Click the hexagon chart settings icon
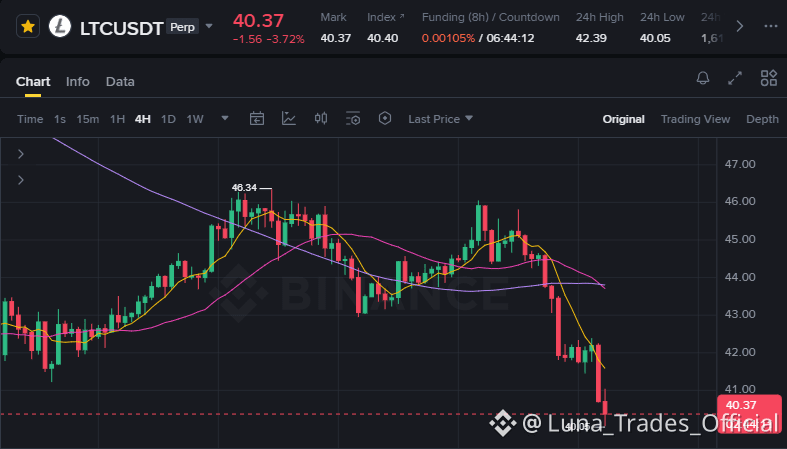The image size is (787, 449). 385,118
